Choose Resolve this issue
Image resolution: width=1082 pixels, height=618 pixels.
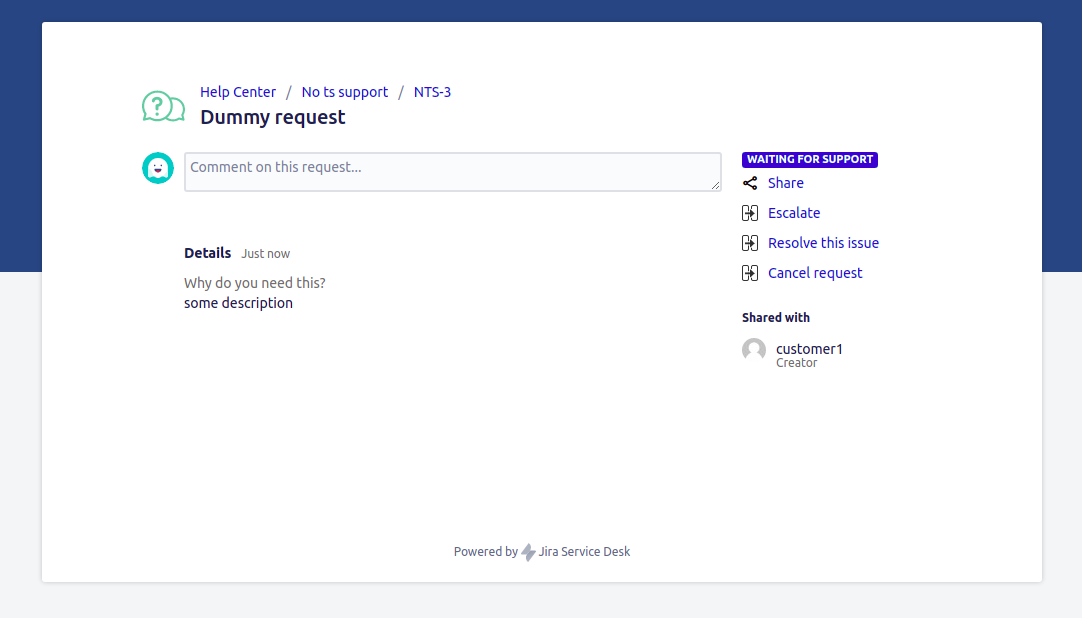point(823,243)
